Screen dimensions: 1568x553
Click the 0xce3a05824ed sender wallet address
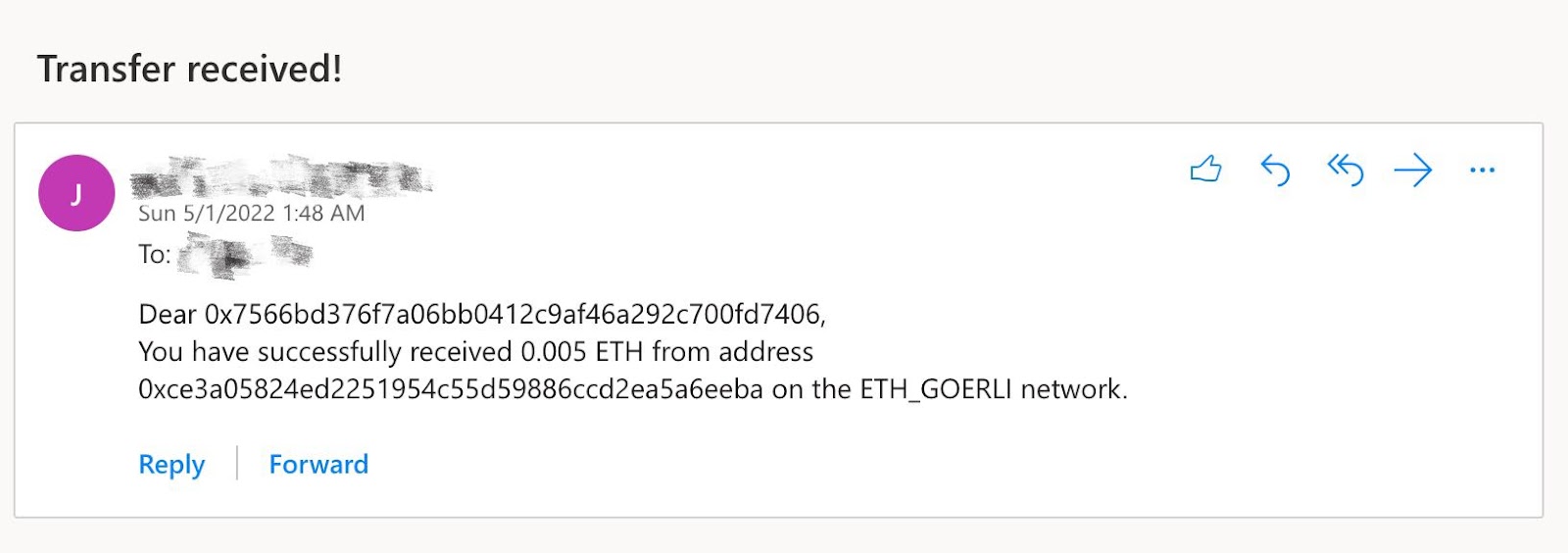tap(450, 389)
